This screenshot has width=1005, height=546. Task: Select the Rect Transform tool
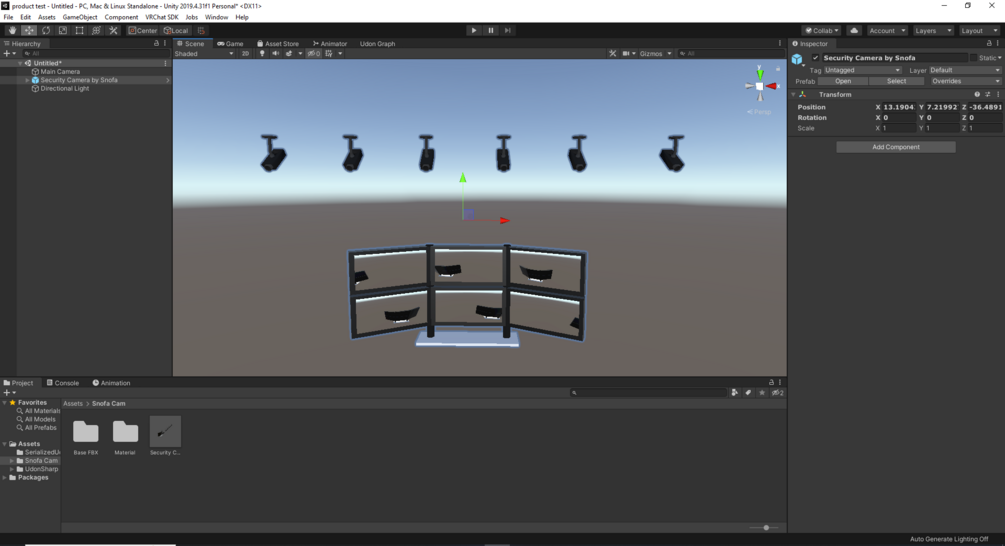point(79,30)
